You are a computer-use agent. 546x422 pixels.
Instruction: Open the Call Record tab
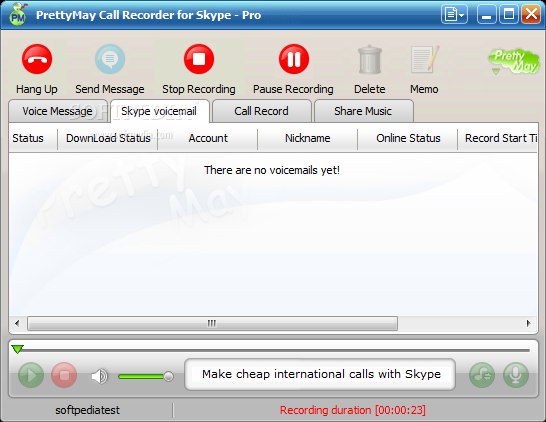(262, 111)
